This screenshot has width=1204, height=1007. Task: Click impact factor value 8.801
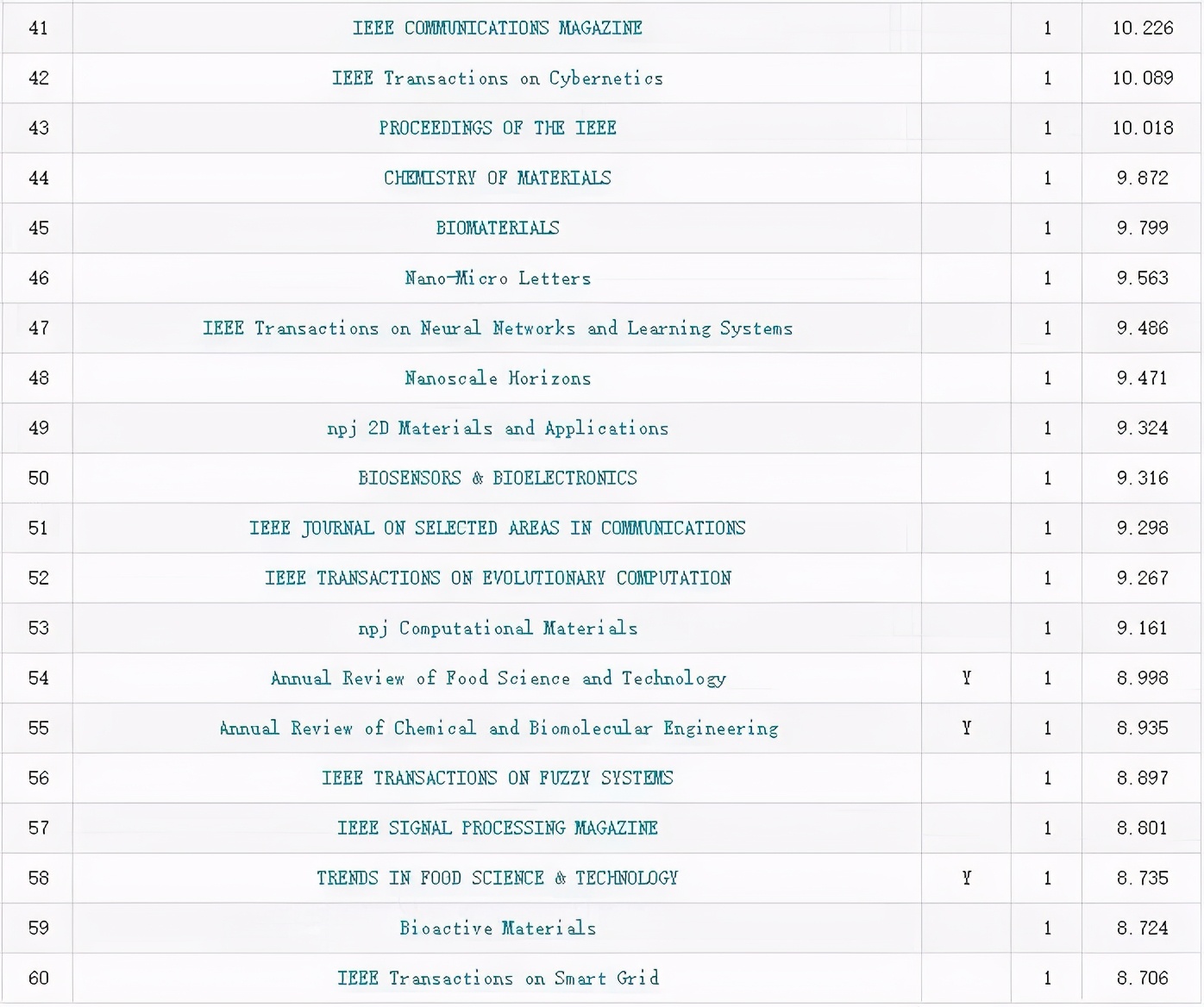tap(1143, 828)
